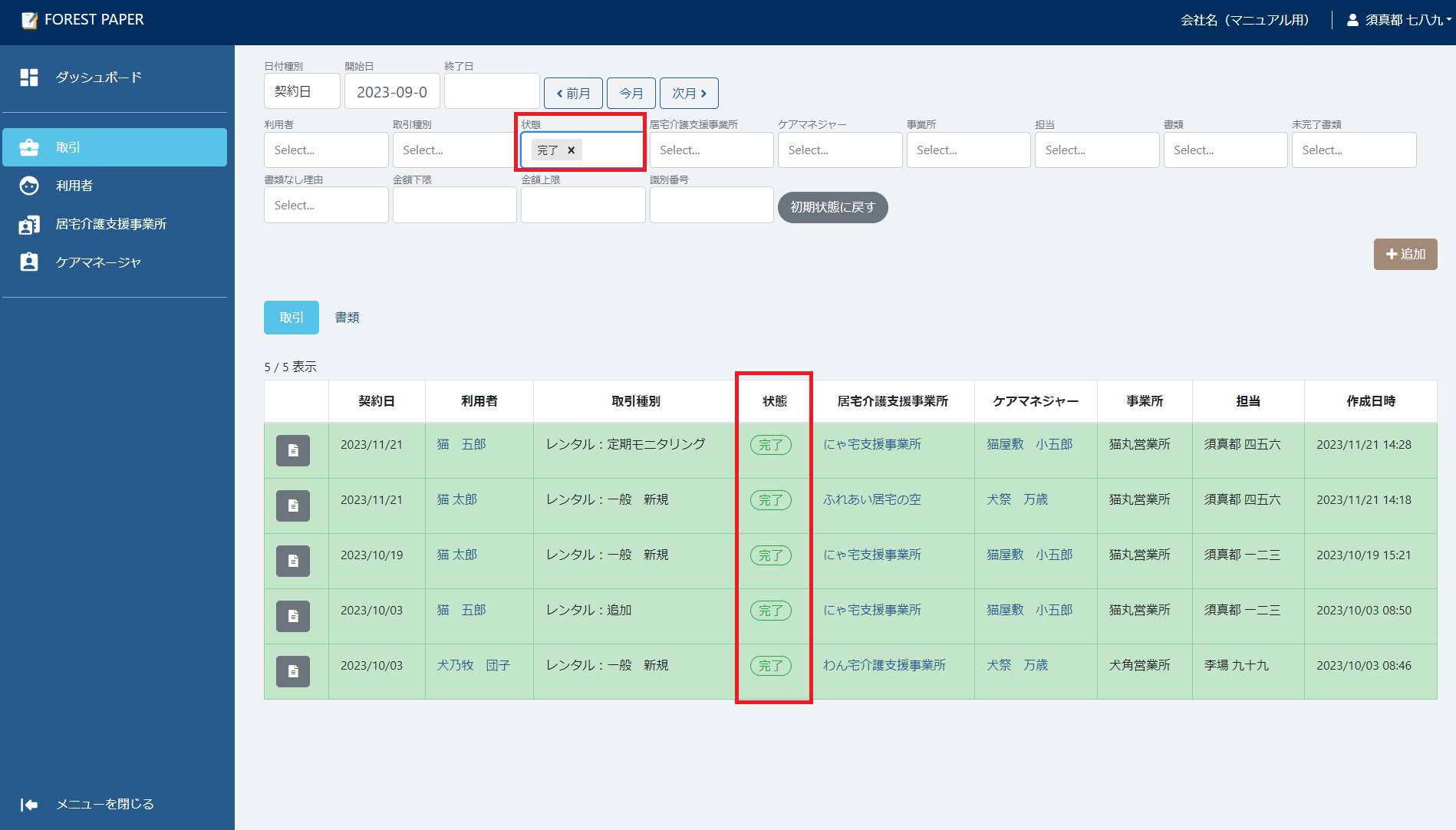Open the user account menu 須真都 七八九
Viewport: 1456px width, 830px height.
(x=1399, y=20)
